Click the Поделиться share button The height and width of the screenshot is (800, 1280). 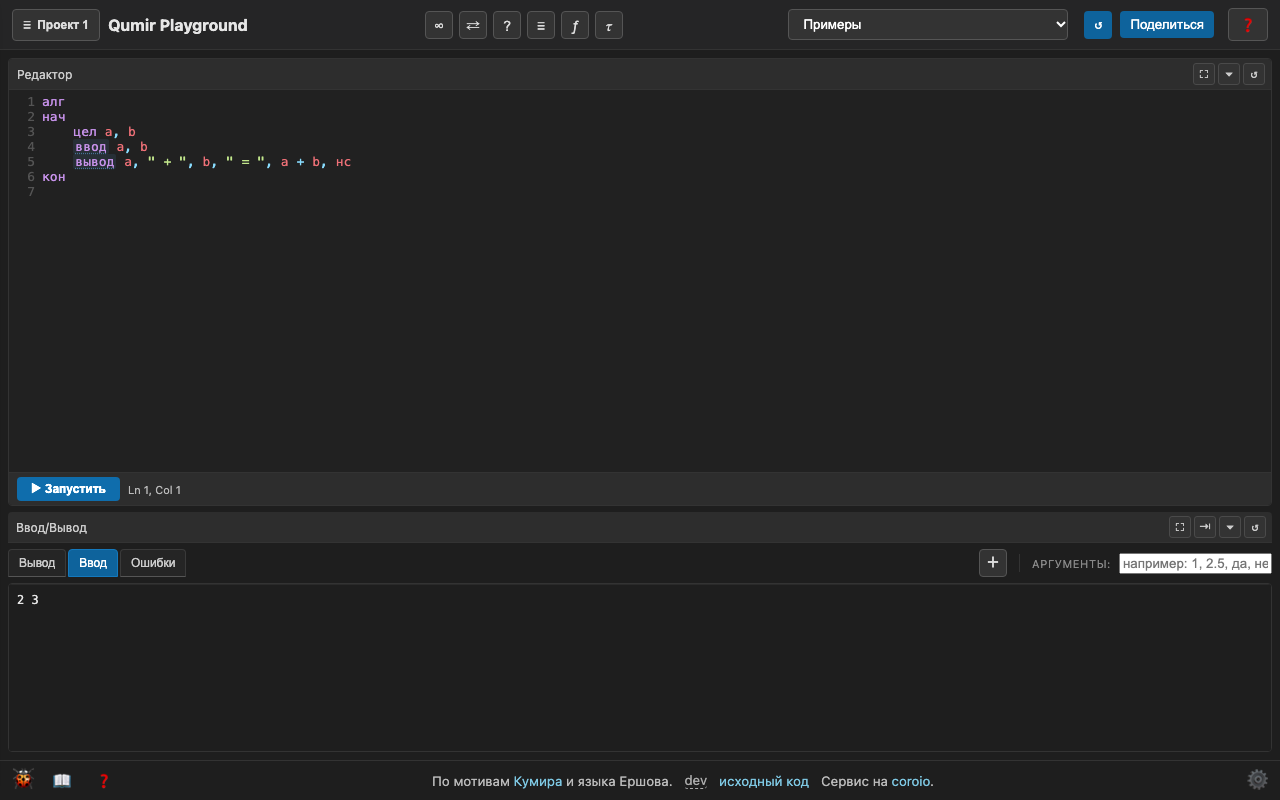(x=1167, y=25)
